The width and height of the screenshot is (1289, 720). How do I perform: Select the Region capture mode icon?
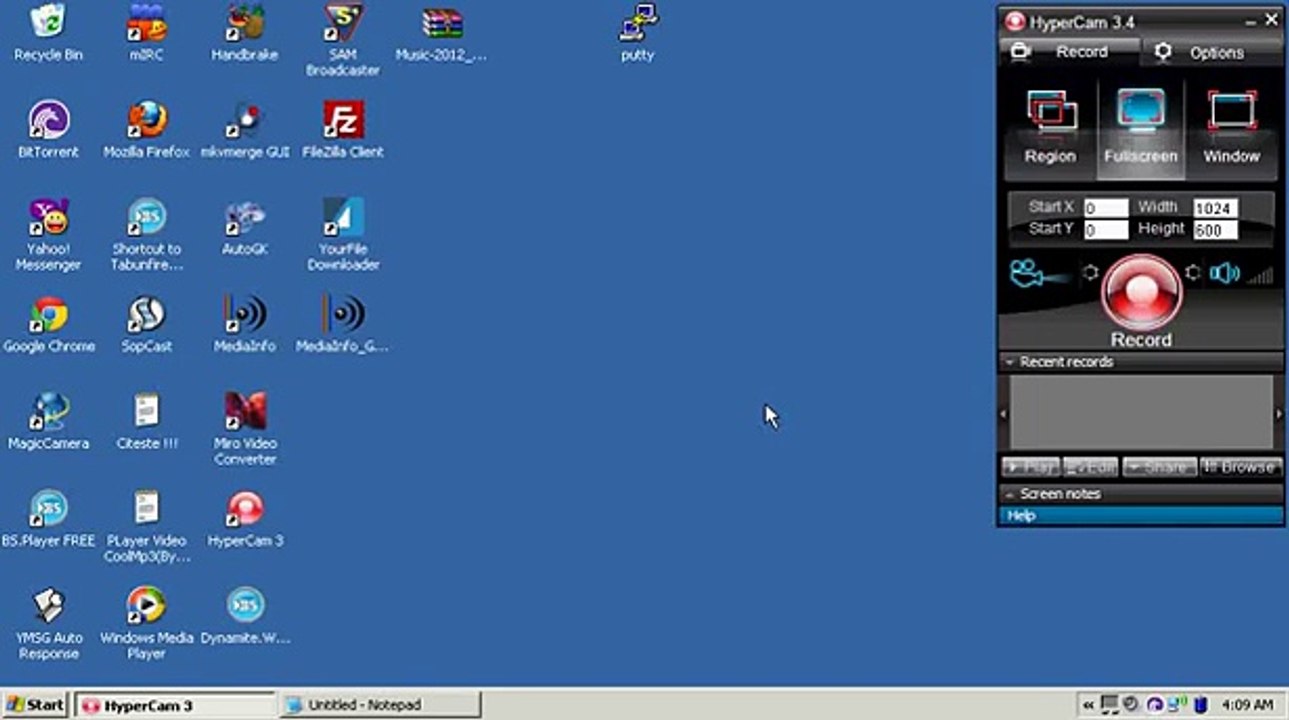point(1050,127)
